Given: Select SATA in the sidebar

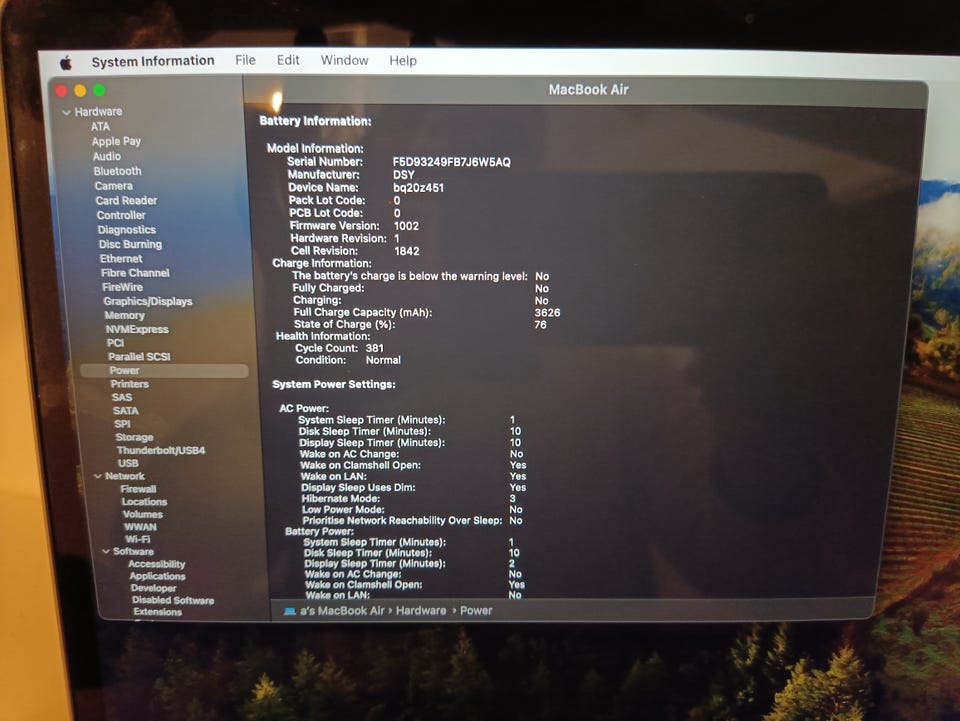Looking at the screenshot, I should tap(126, 411).
